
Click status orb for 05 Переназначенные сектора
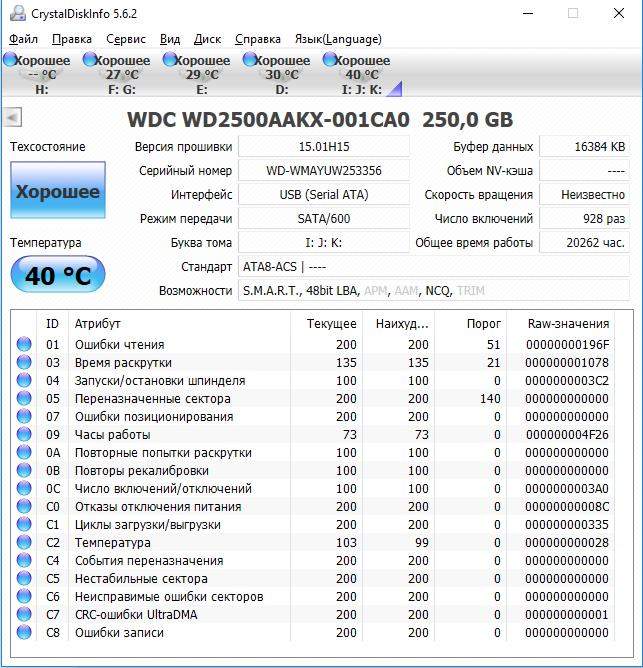point(24,398)
